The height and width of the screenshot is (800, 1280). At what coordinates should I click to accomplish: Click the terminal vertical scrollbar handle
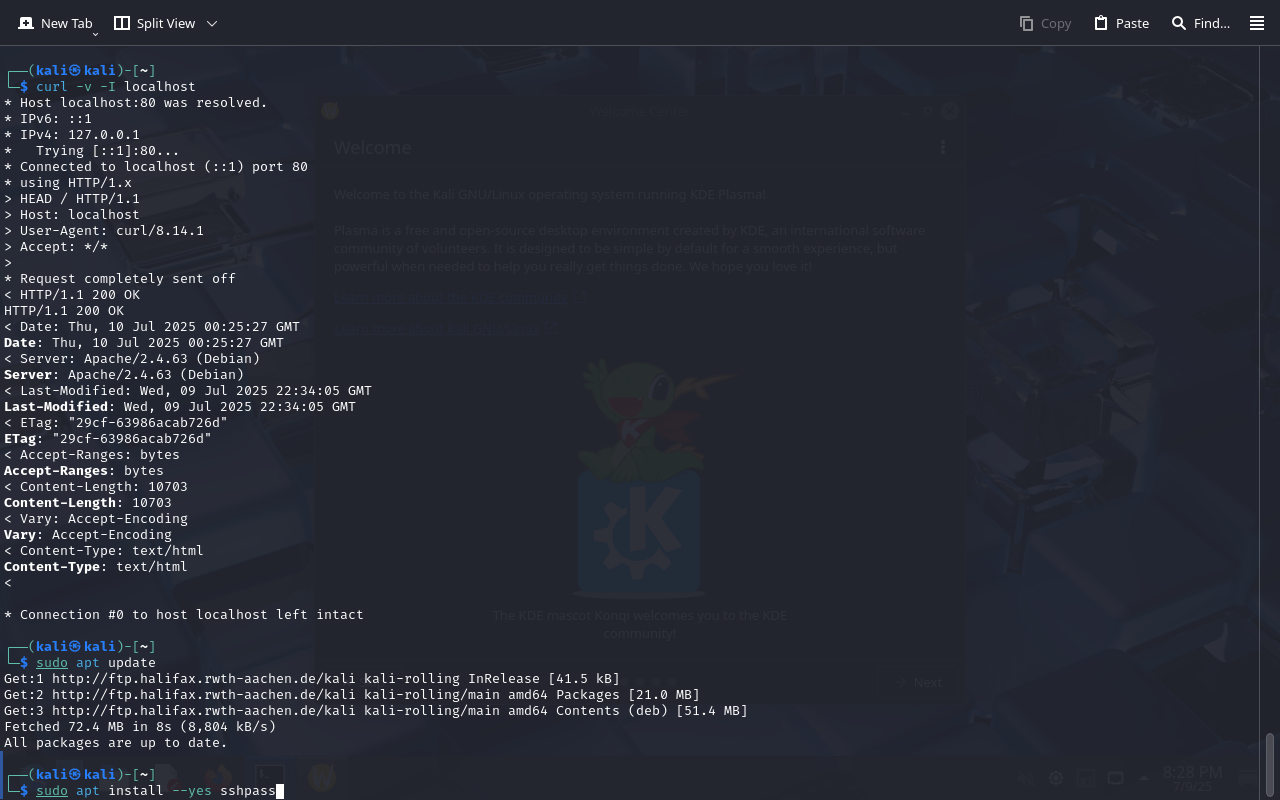1271,763
